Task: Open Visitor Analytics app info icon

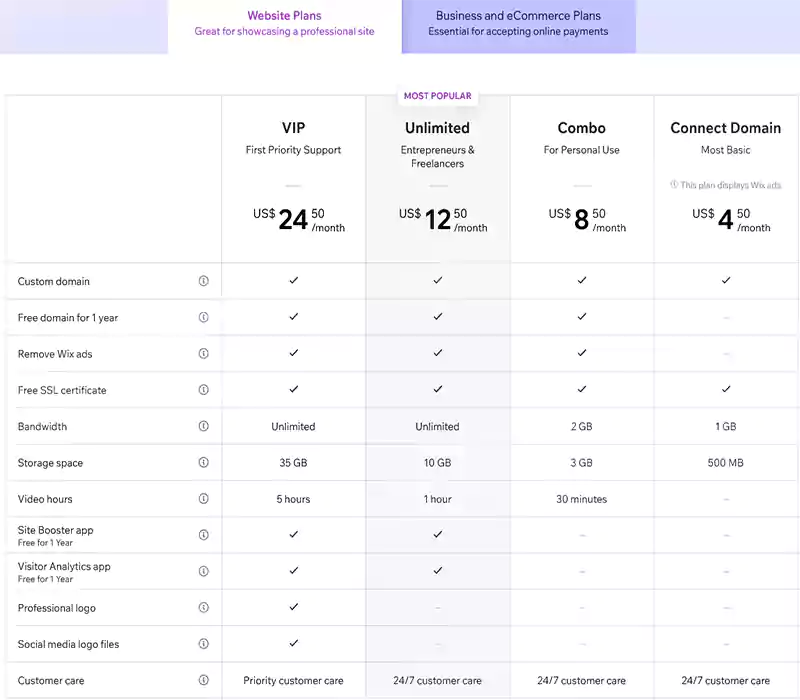Action: click(x=204, y=571)
